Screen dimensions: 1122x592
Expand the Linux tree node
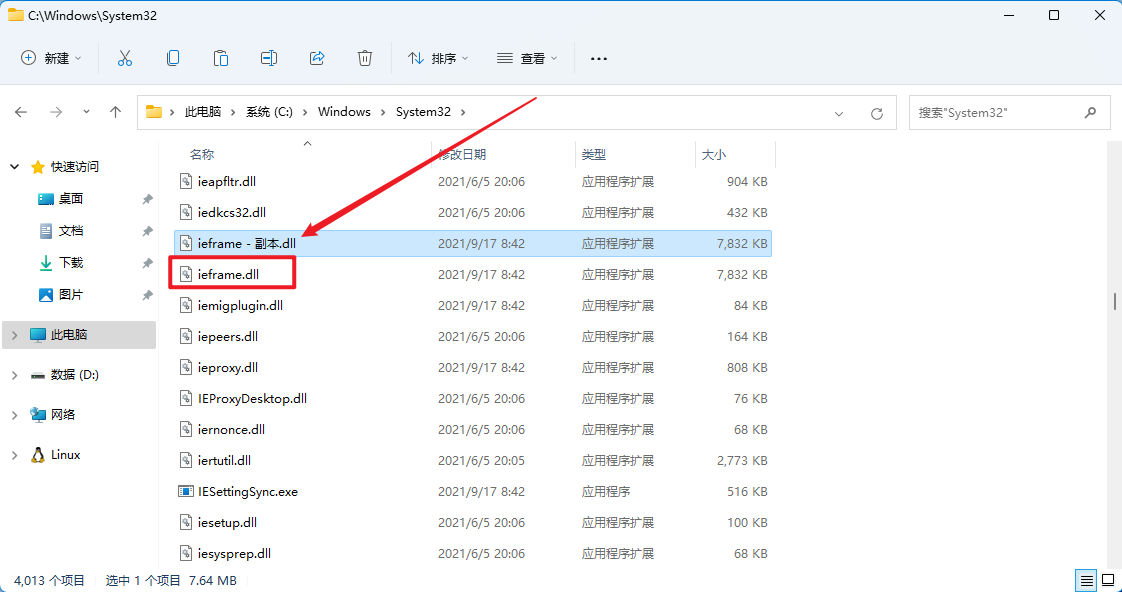[14, 455]
